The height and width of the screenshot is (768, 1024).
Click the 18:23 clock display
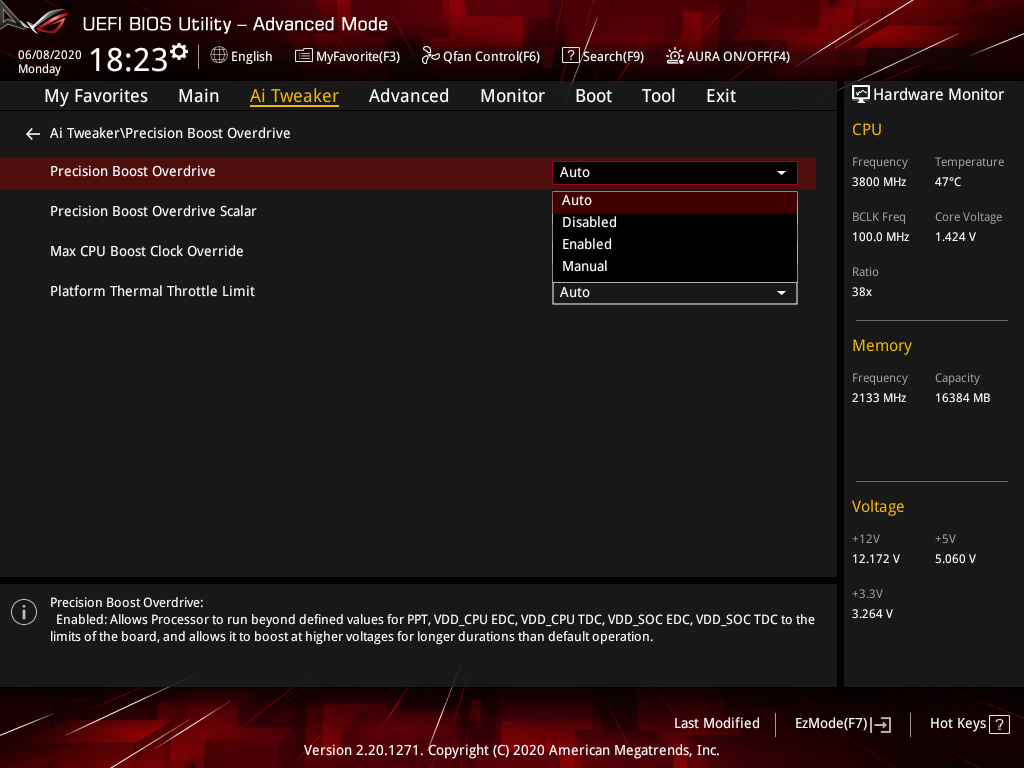pyautogui.click(x=129, y=60)
